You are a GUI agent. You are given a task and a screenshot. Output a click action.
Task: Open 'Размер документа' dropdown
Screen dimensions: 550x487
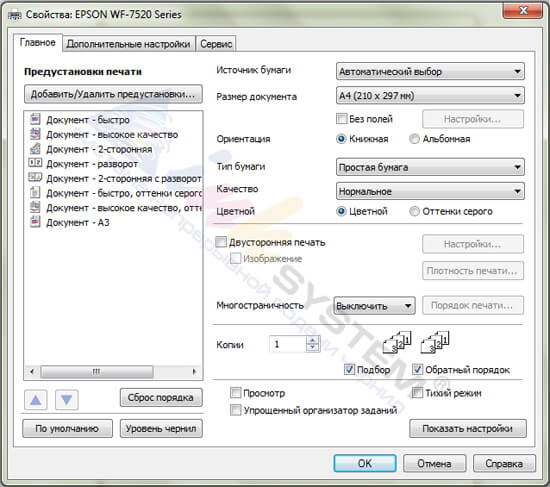(x=430, y=95)
